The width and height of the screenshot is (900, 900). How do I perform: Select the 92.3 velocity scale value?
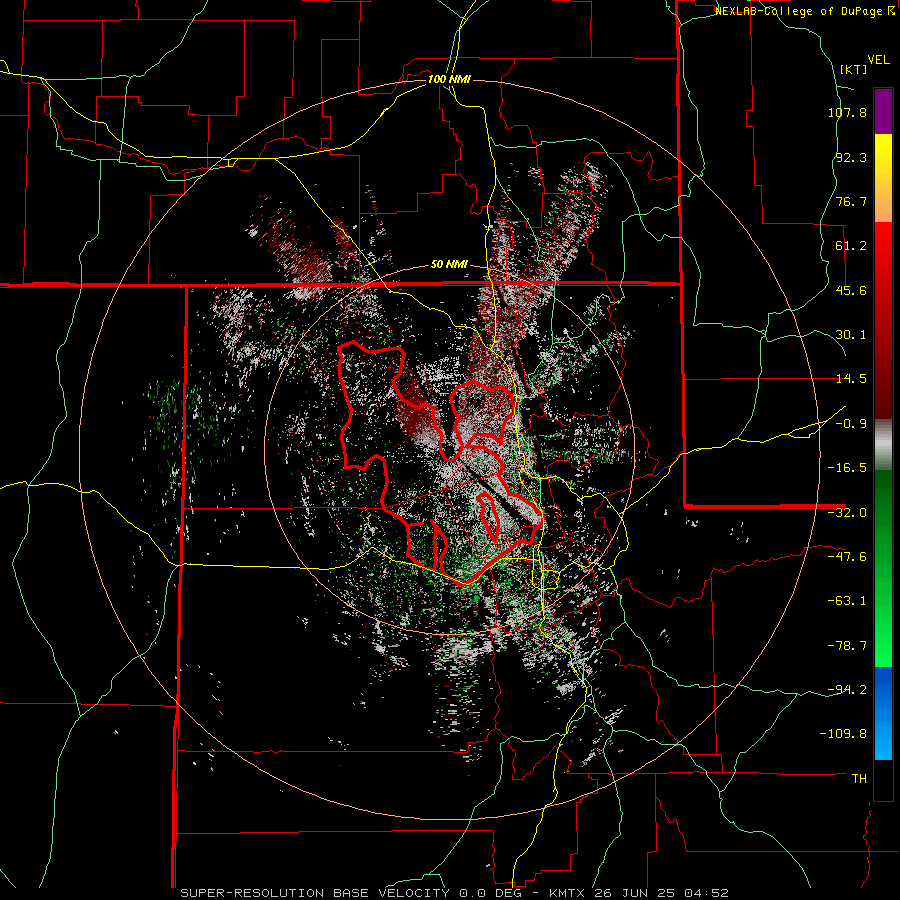tap(851, 157)
